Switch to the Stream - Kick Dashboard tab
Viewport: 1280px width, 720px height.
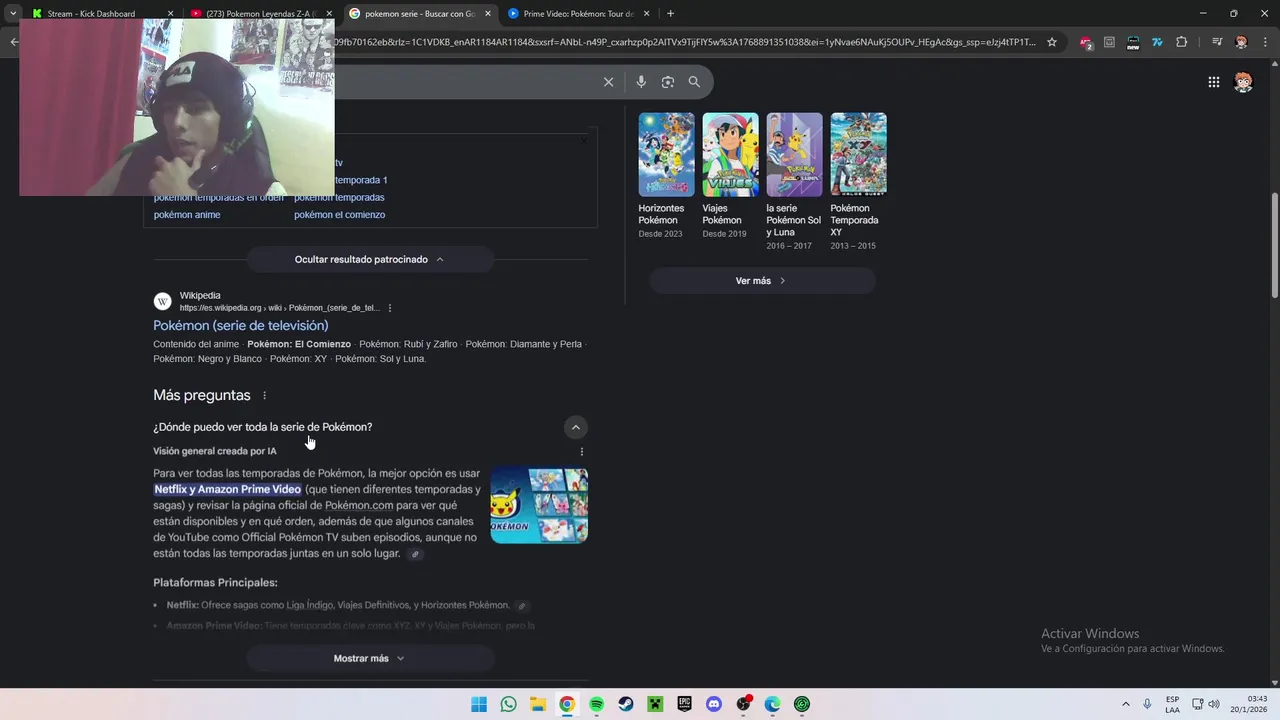click(100, 14)
